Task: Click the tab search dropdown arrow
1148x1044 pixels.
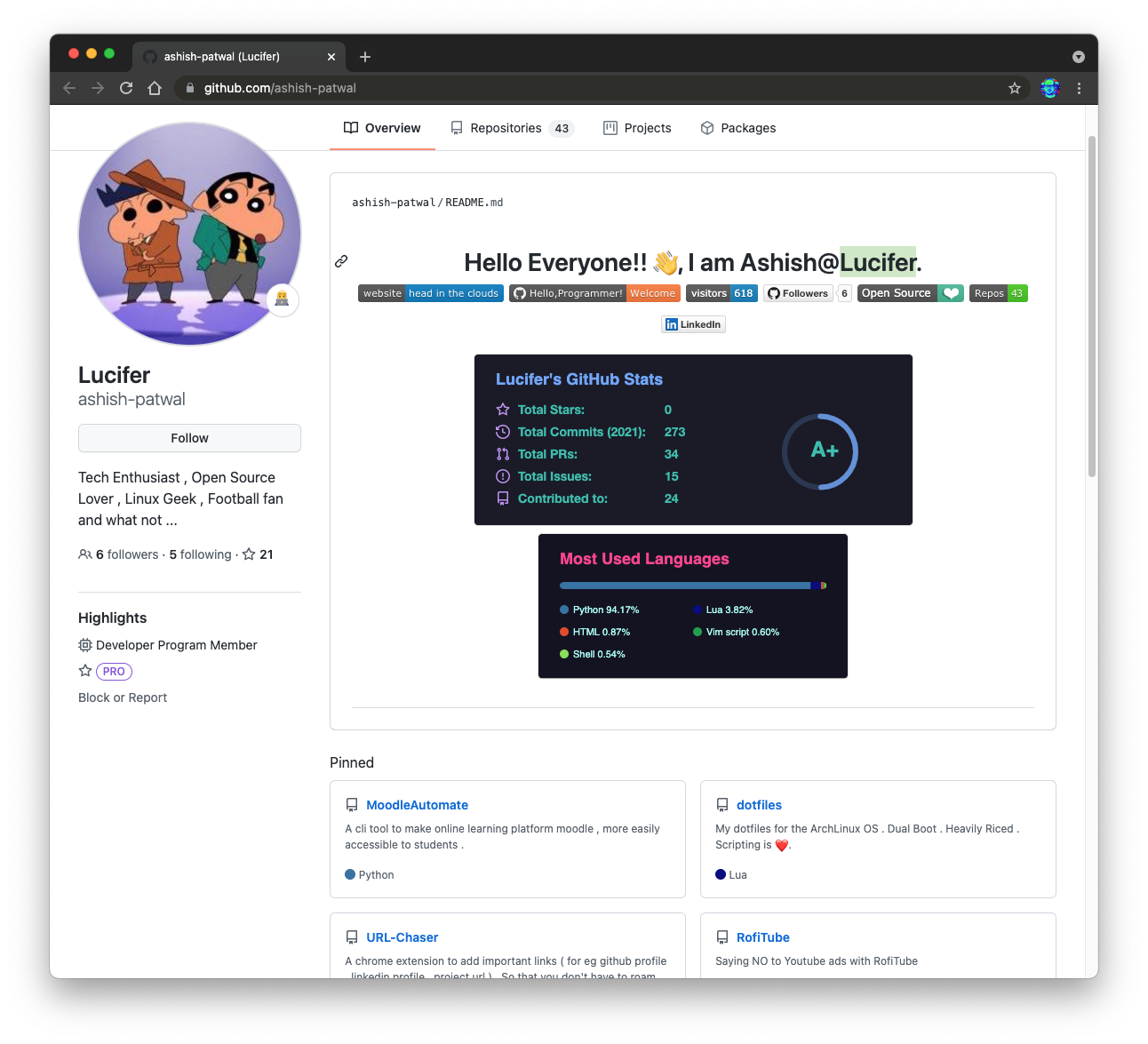Action: [1079, 57]
